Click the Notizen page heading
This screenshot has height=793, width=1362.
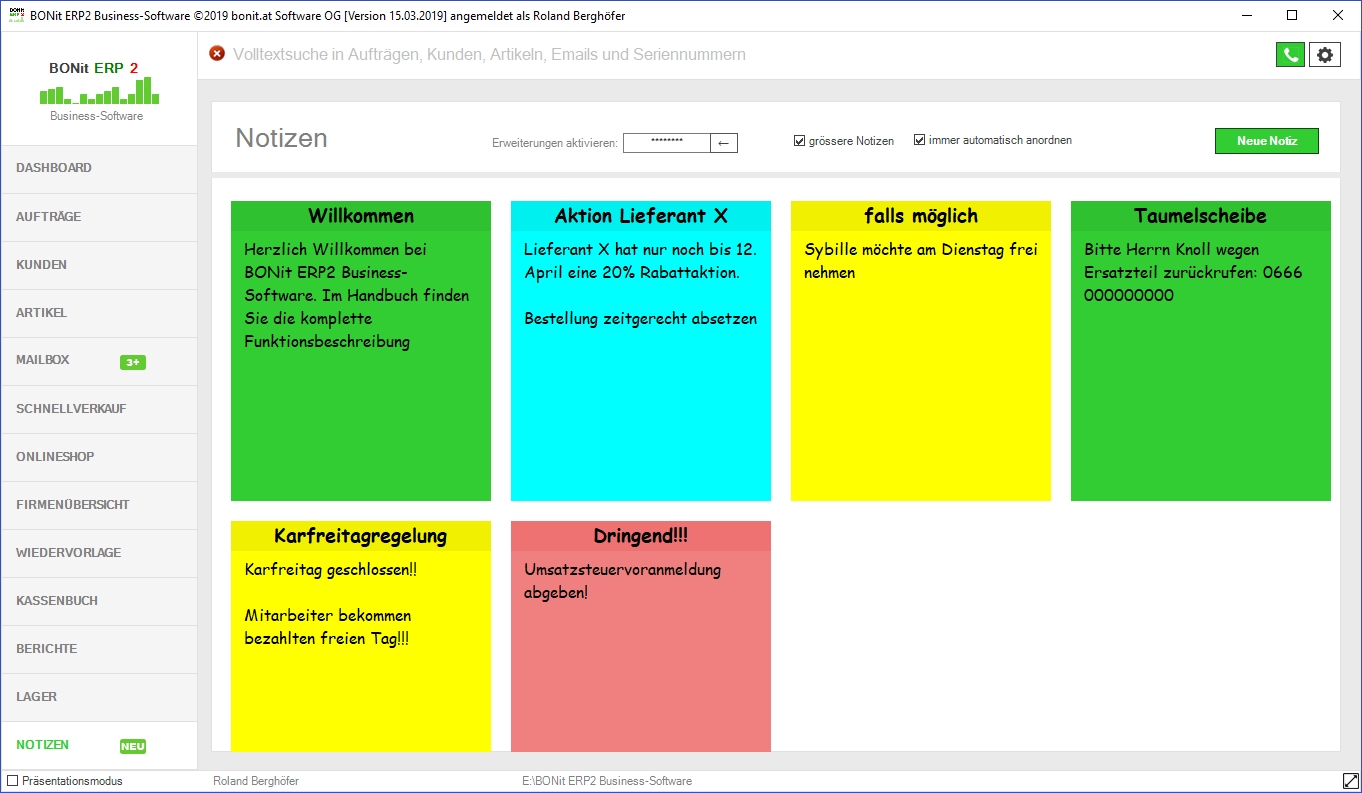[x=281, y=138]
